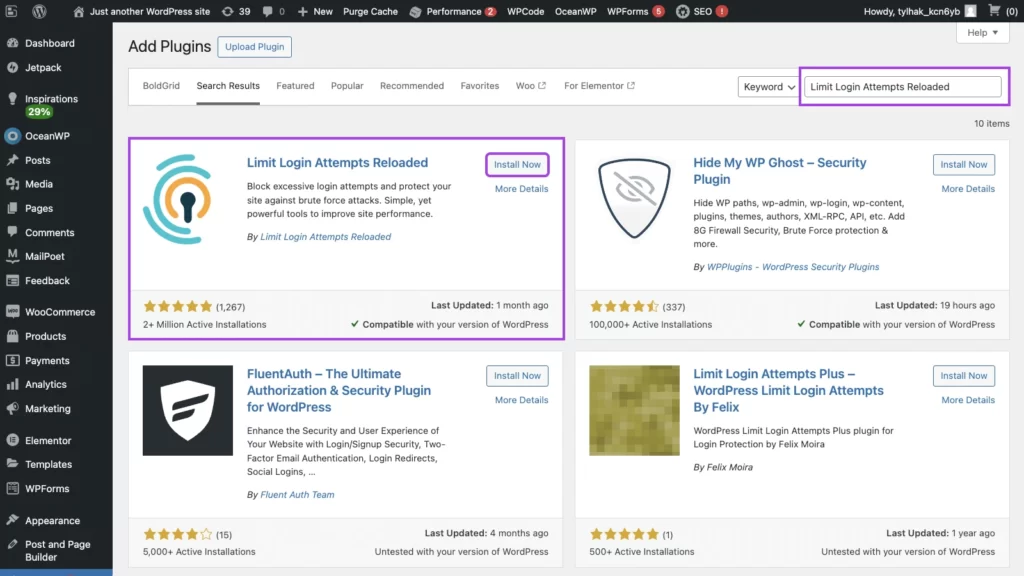Click the FluentAuth shield logo thumbnail
1024x576 pixels.
tap(187, 410)
